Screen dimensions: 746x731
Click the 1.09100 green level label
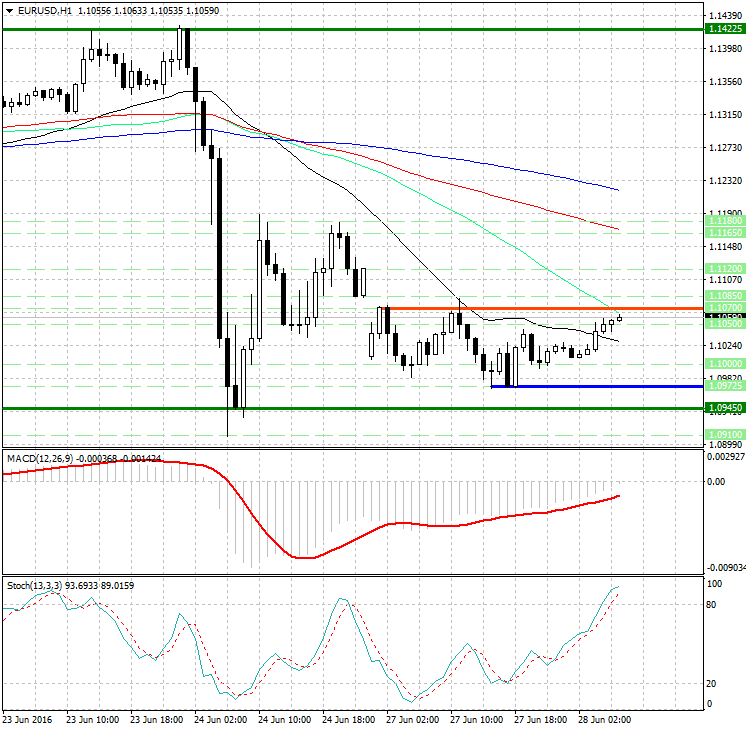click(725, 435)
